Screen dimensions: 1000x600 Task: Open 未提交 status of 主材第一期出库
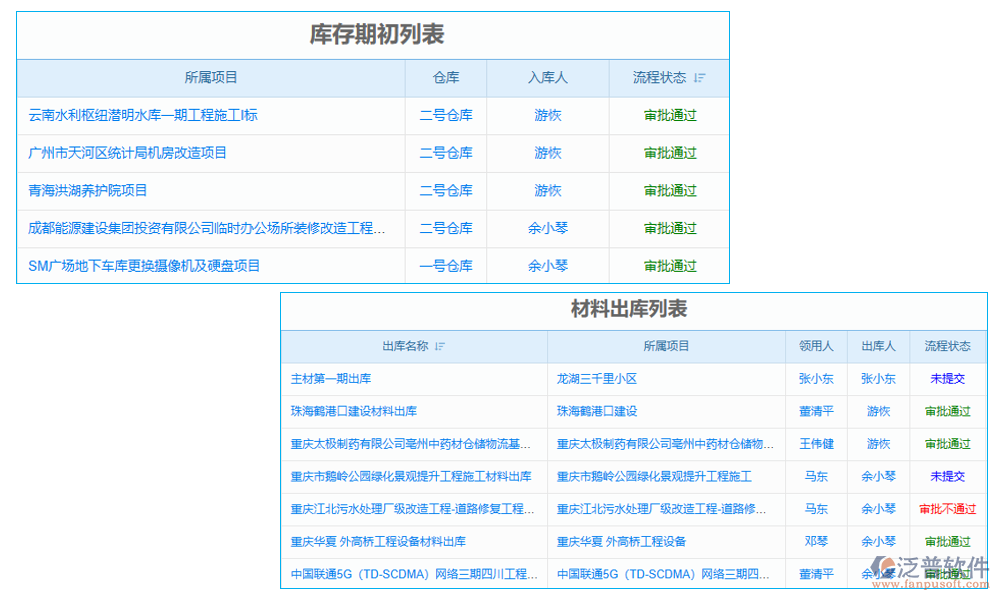pyautogui.click(x=947, y=379)
